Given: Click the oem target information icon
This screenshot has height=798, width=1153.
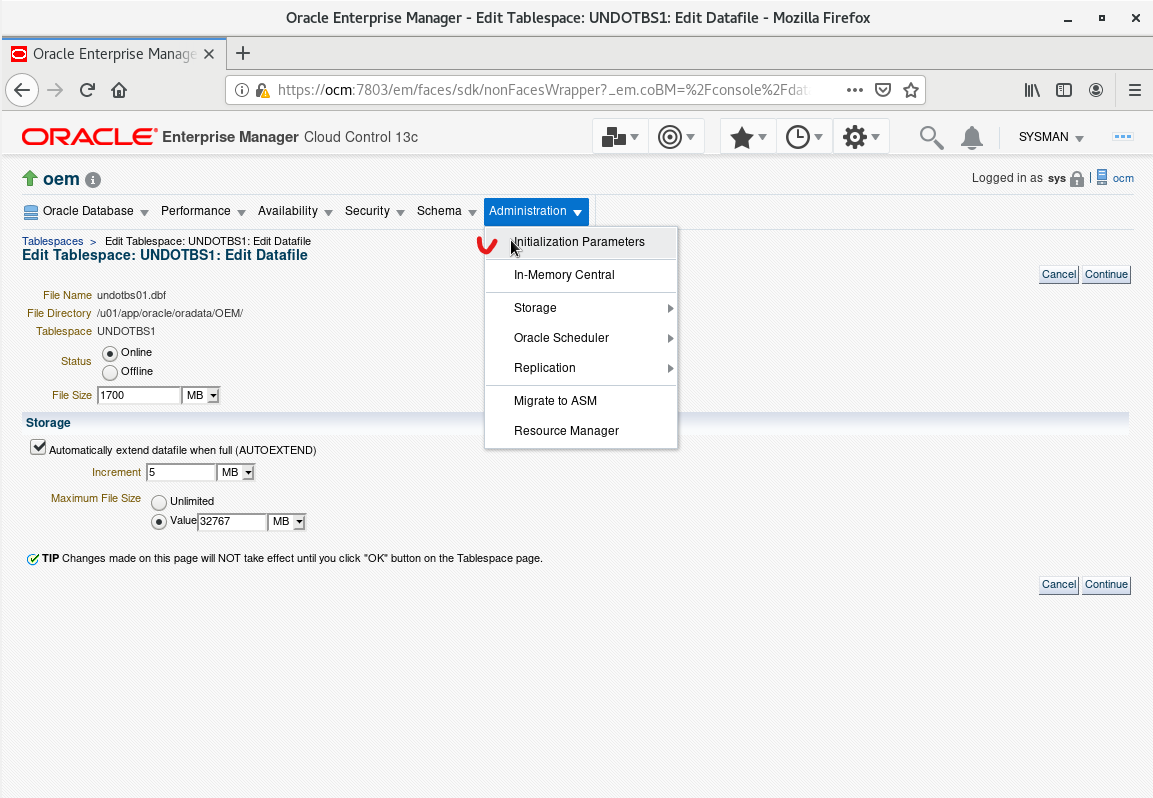Looking at the screenshot, I should tap(93, 179).
